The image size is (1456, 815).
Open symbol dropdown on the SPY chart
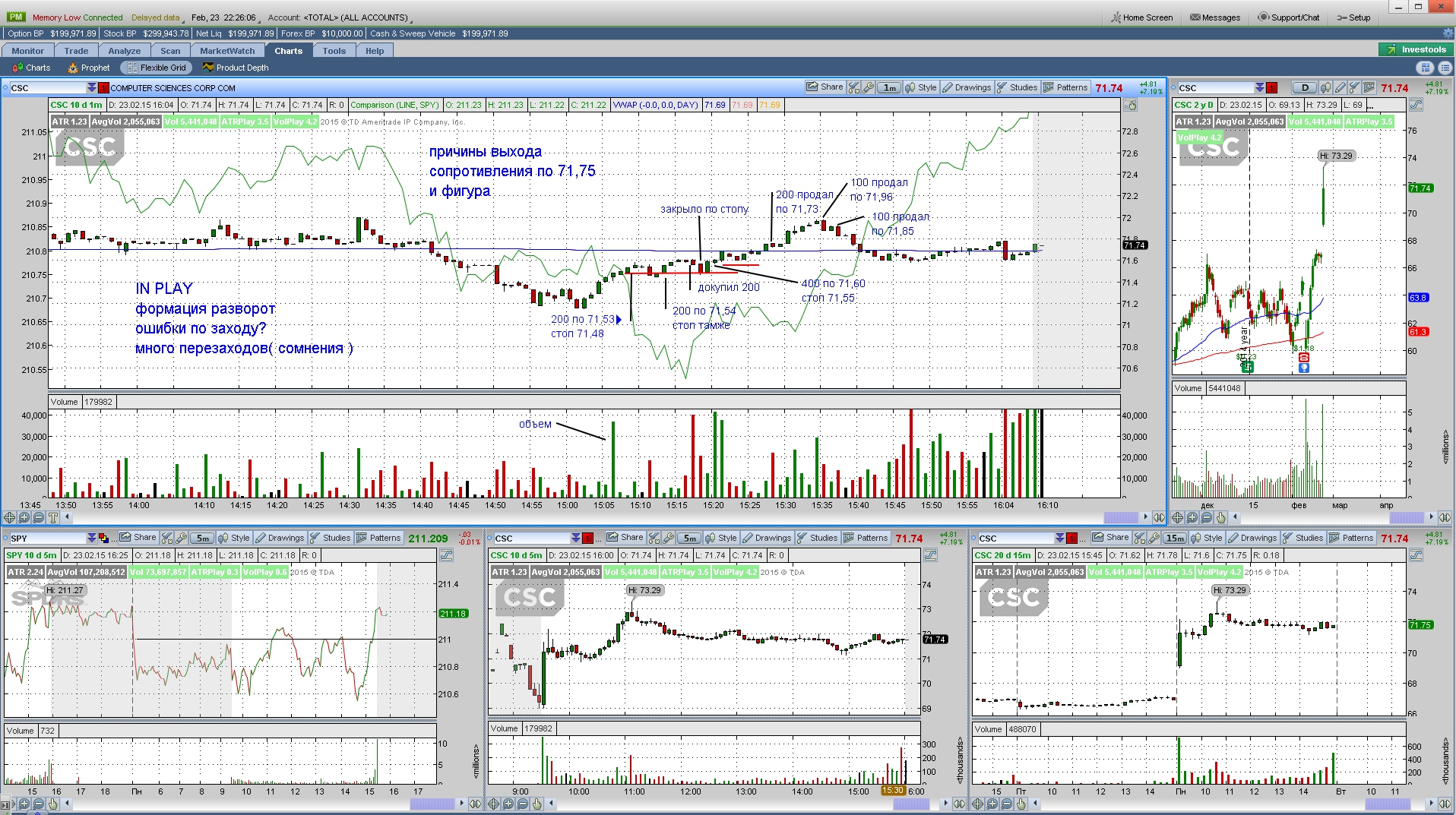[x=91, y=538]
